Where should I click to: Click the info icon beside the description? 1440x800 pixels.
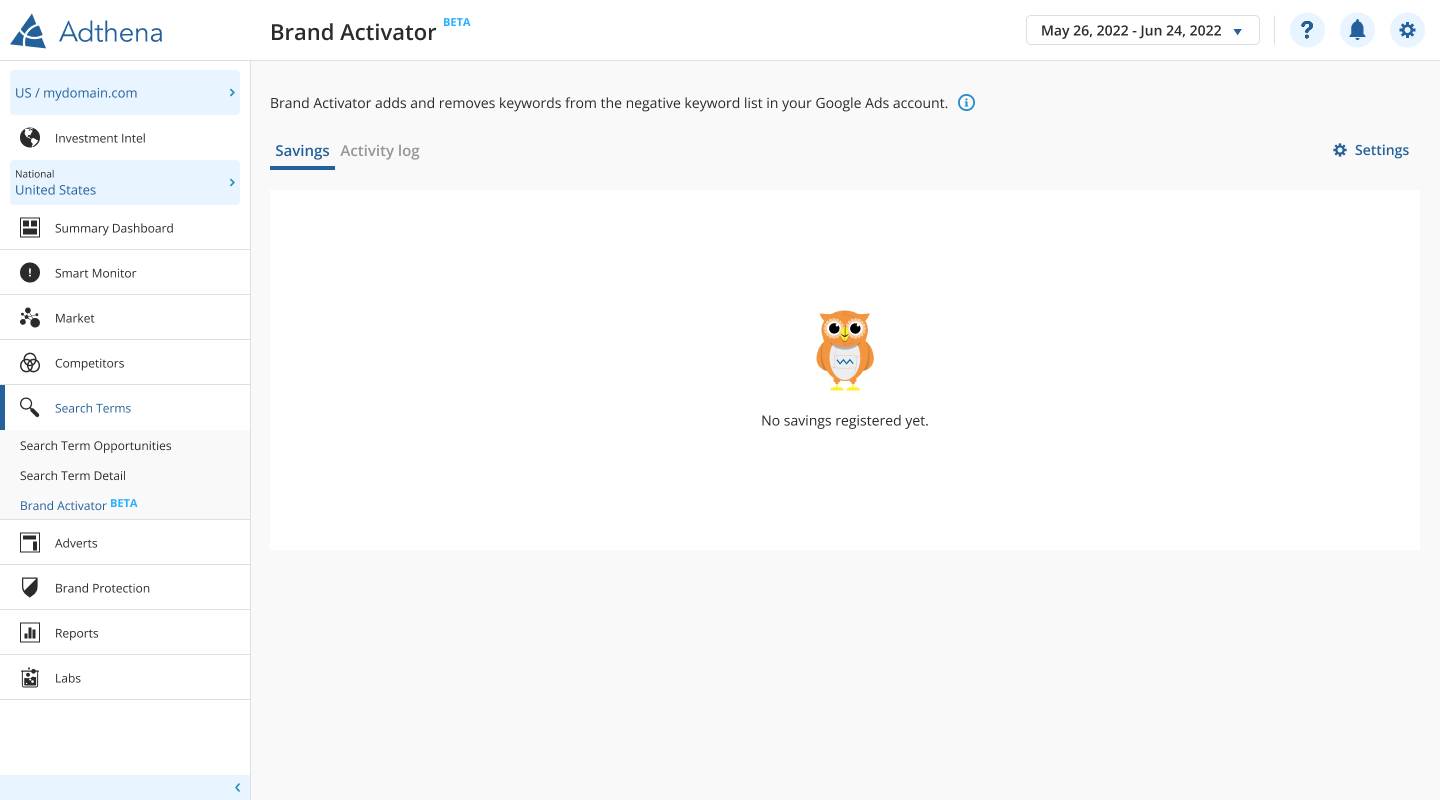(966, 103)
